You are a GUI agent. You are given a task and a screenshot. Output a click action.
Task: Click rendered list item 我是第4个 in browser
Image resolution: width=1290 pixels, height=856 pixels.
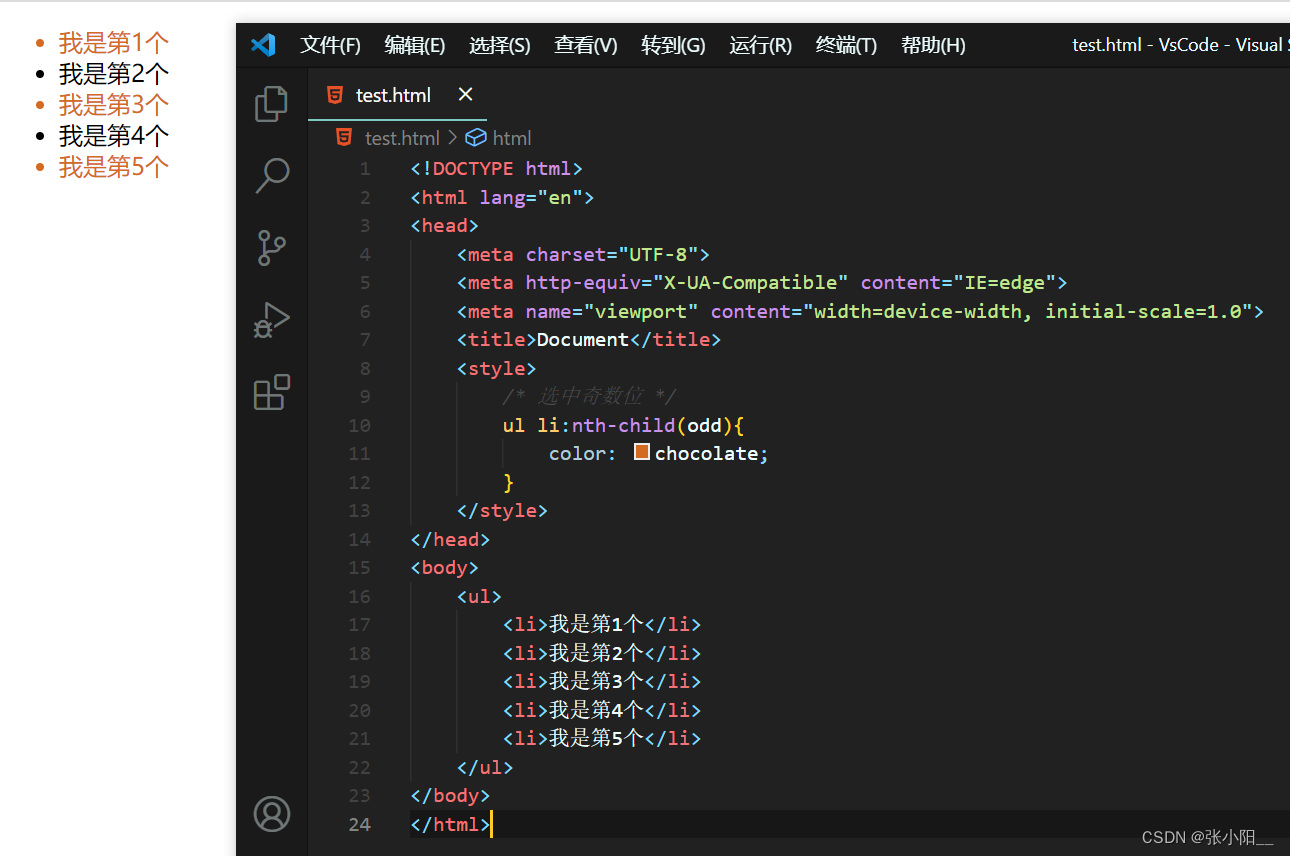coord(113,136)
